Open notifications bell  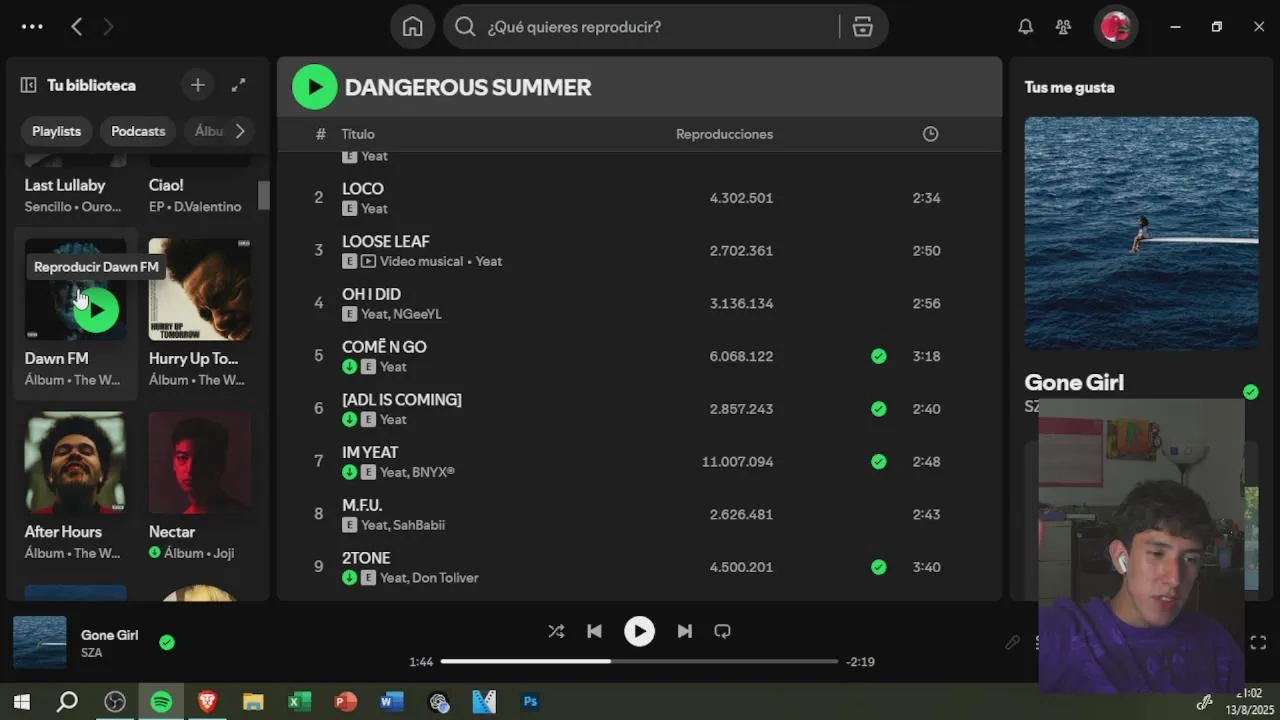[x=1025, y=27]
